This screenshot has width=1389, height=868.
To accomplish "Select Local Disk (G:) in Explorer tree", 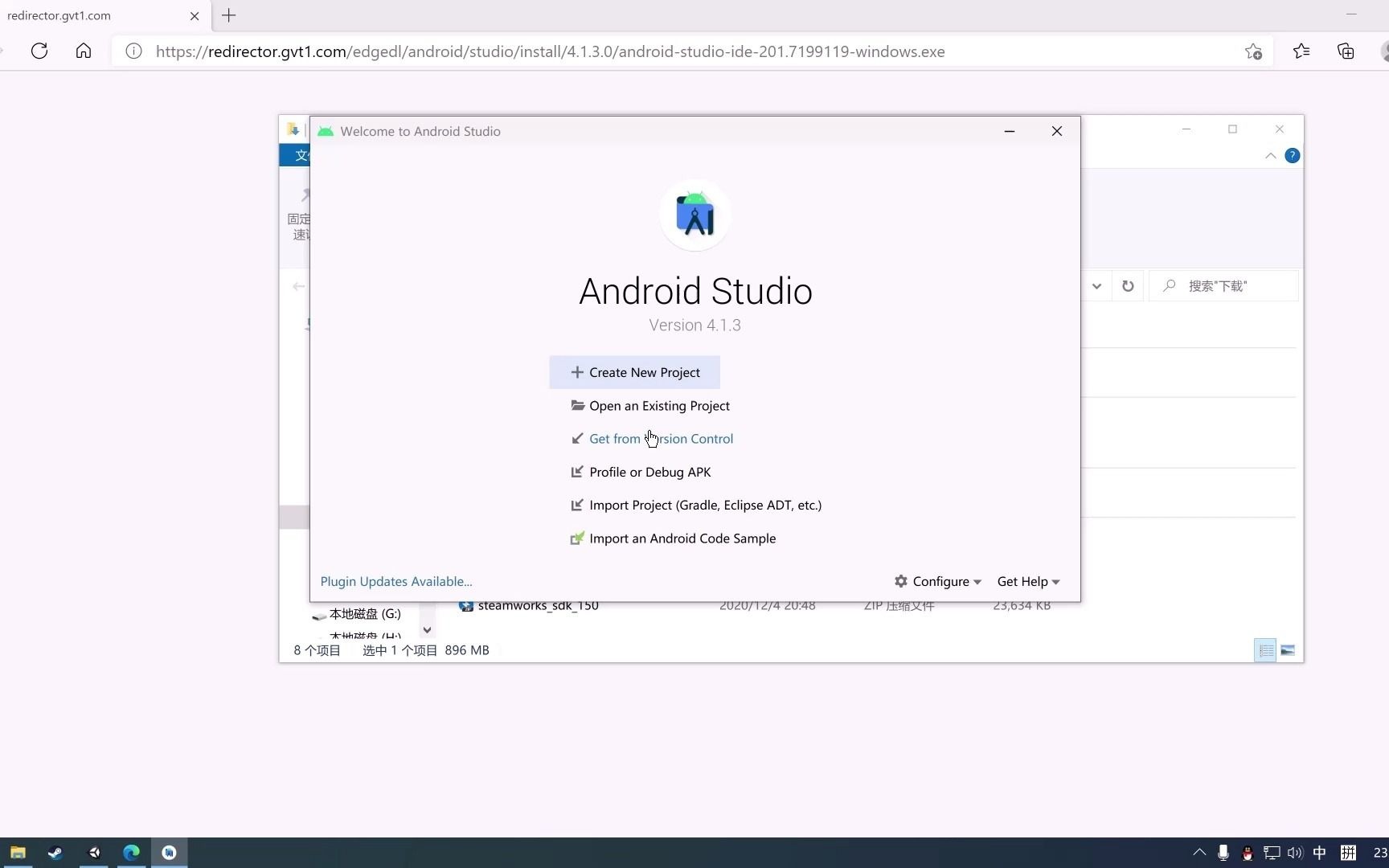I will 356,614.
